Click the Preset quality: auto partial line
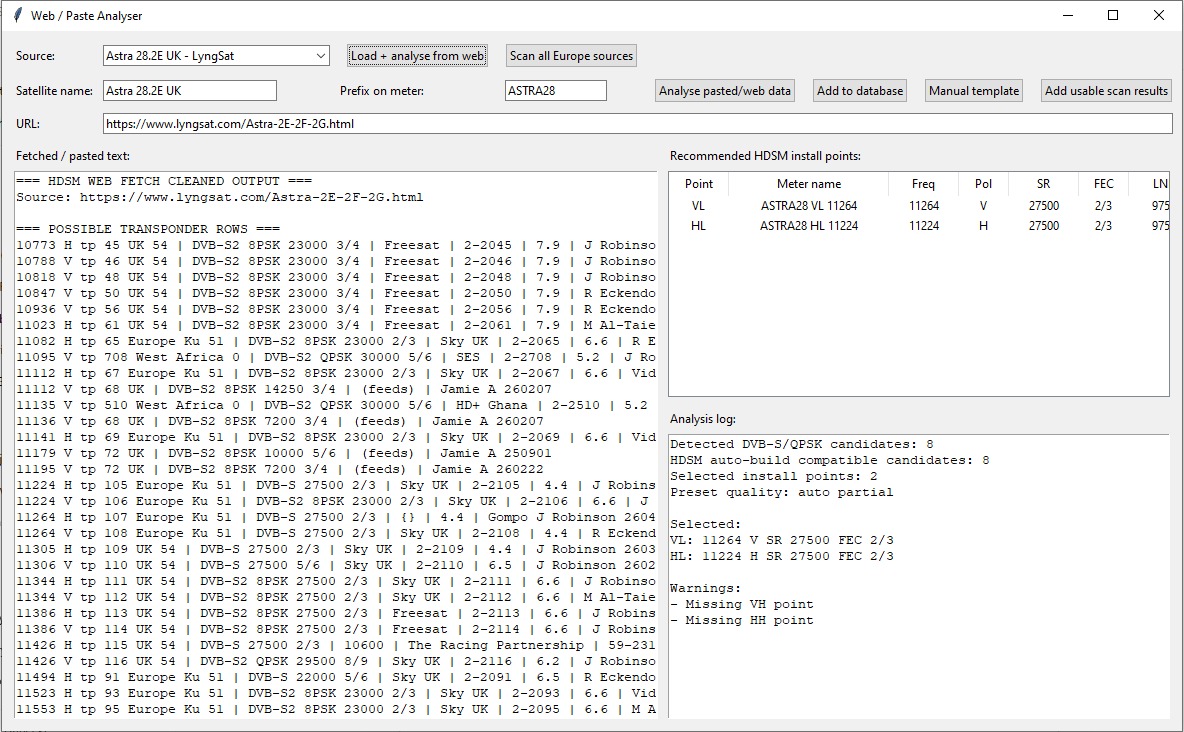The image size is (1184, 732). point(782,493)
